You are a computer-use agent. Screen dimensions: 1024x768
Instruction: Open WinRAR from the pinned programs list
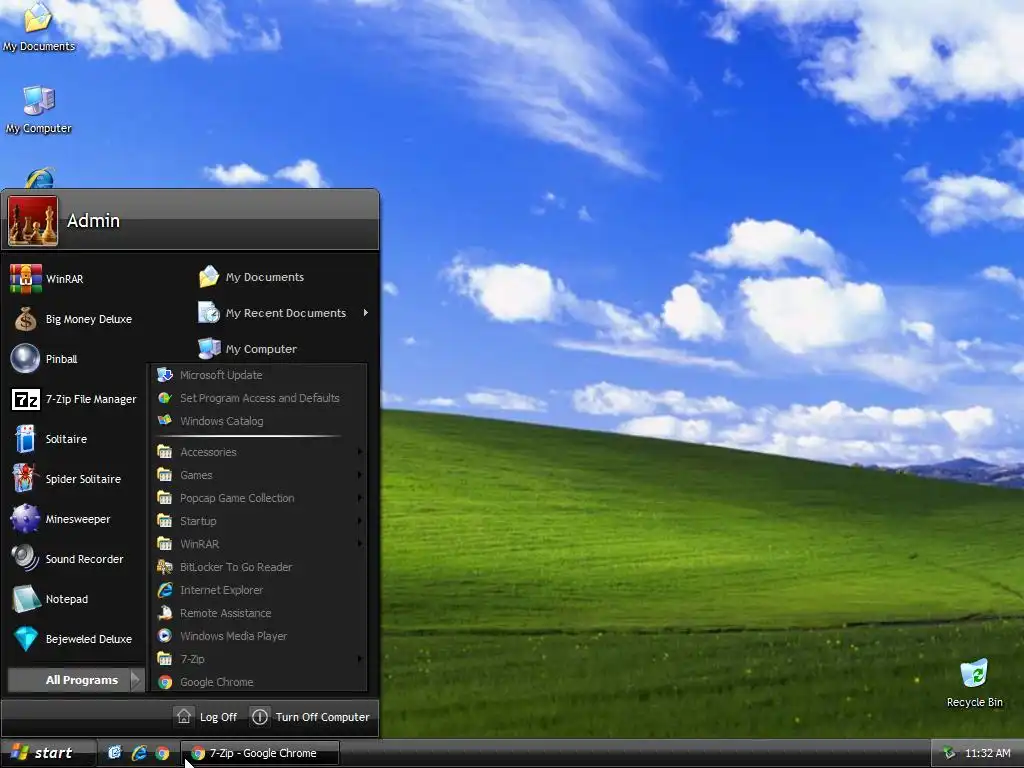click(x=75, y=279)
